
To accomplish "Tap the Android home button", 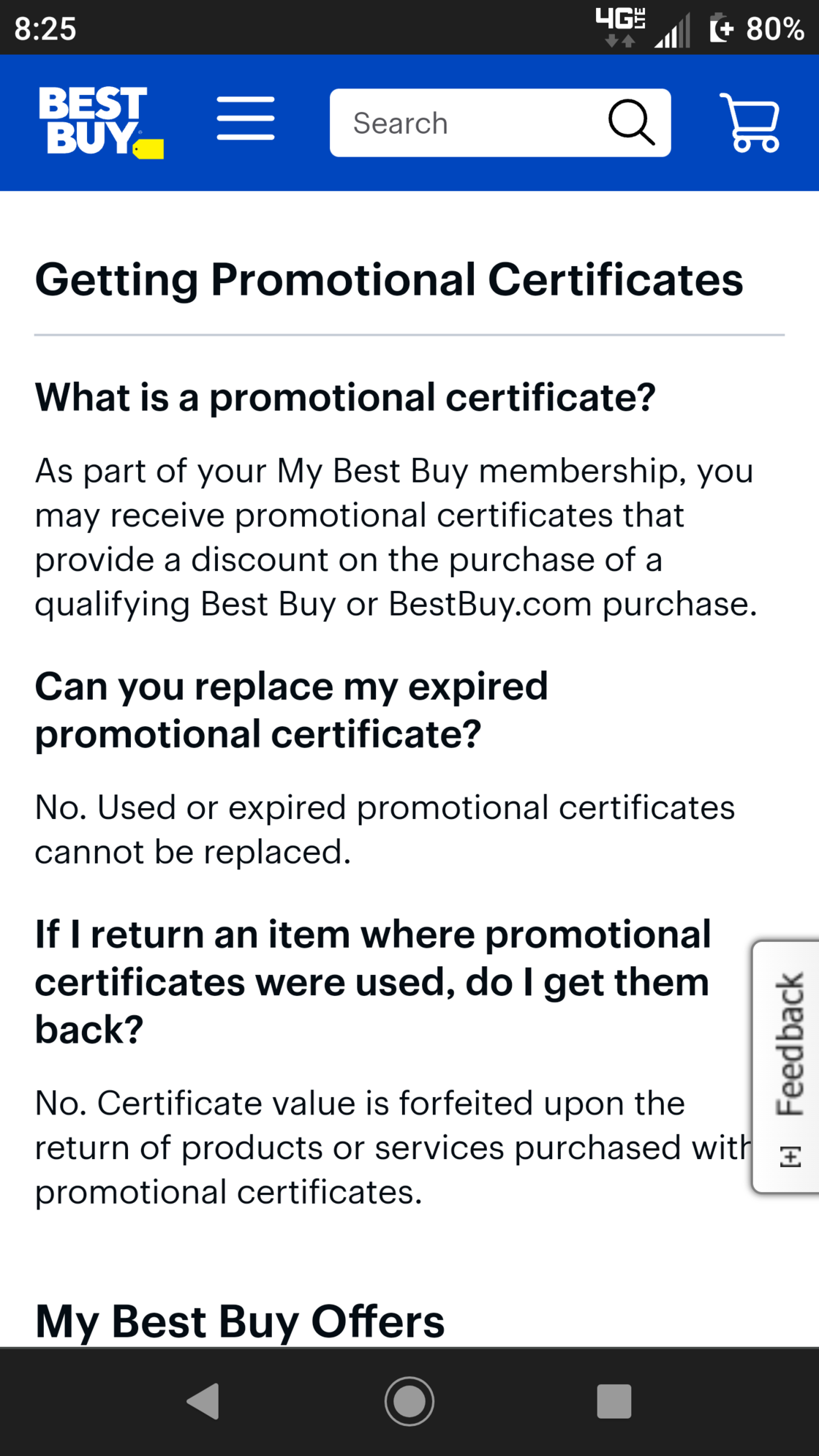I will tap(409, 1401).
